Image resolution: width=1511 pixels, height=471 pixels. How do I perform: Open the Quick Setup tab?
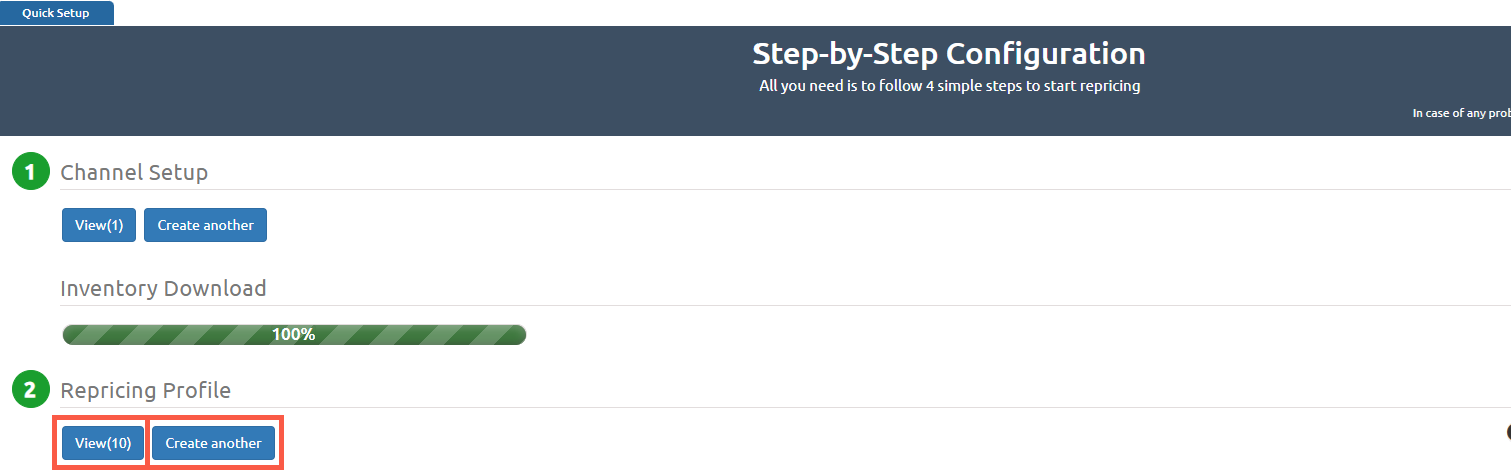56,13
